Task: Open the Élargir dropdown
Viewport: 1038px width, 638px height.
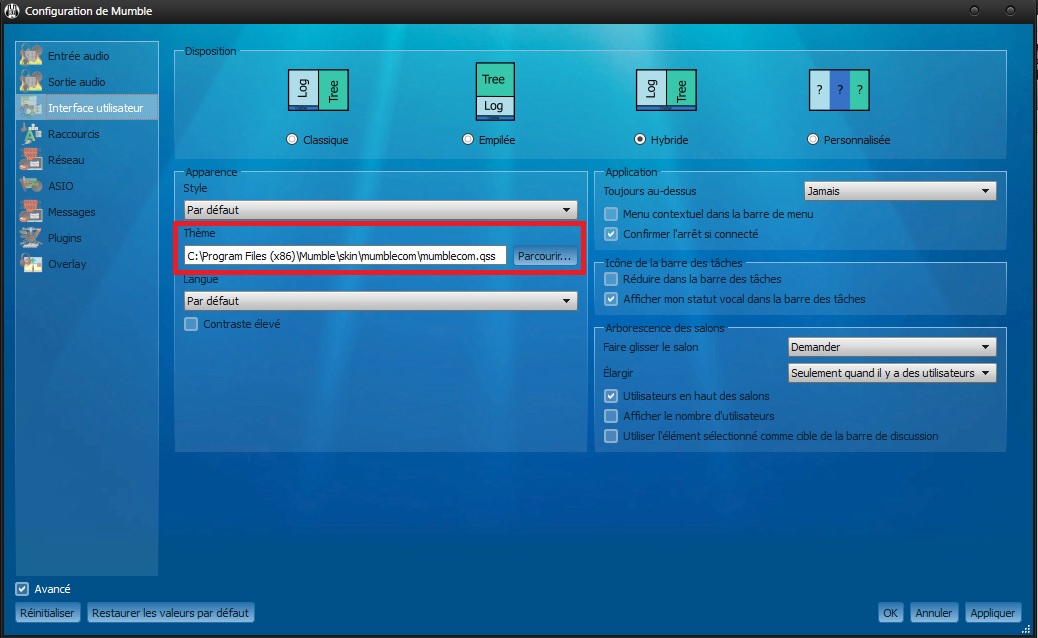Action: pyautogui.click(x=892, y=373)
